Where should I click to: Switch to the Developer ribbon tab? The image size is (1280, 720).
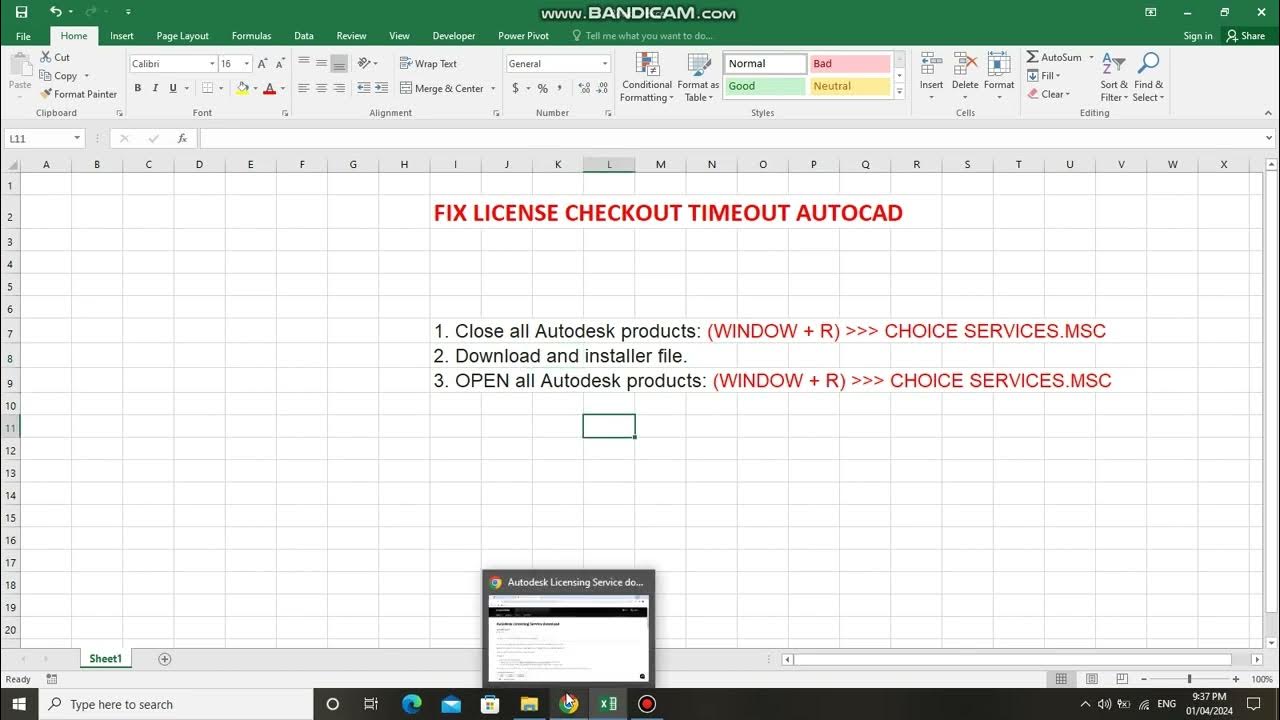454,36
